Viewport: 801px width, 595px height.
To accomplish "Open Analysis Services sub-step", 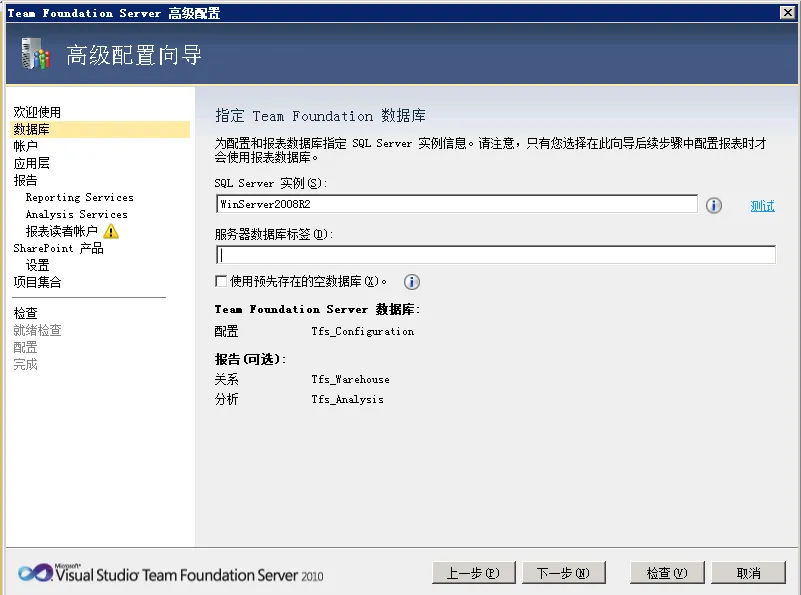I will coord(77,215).
